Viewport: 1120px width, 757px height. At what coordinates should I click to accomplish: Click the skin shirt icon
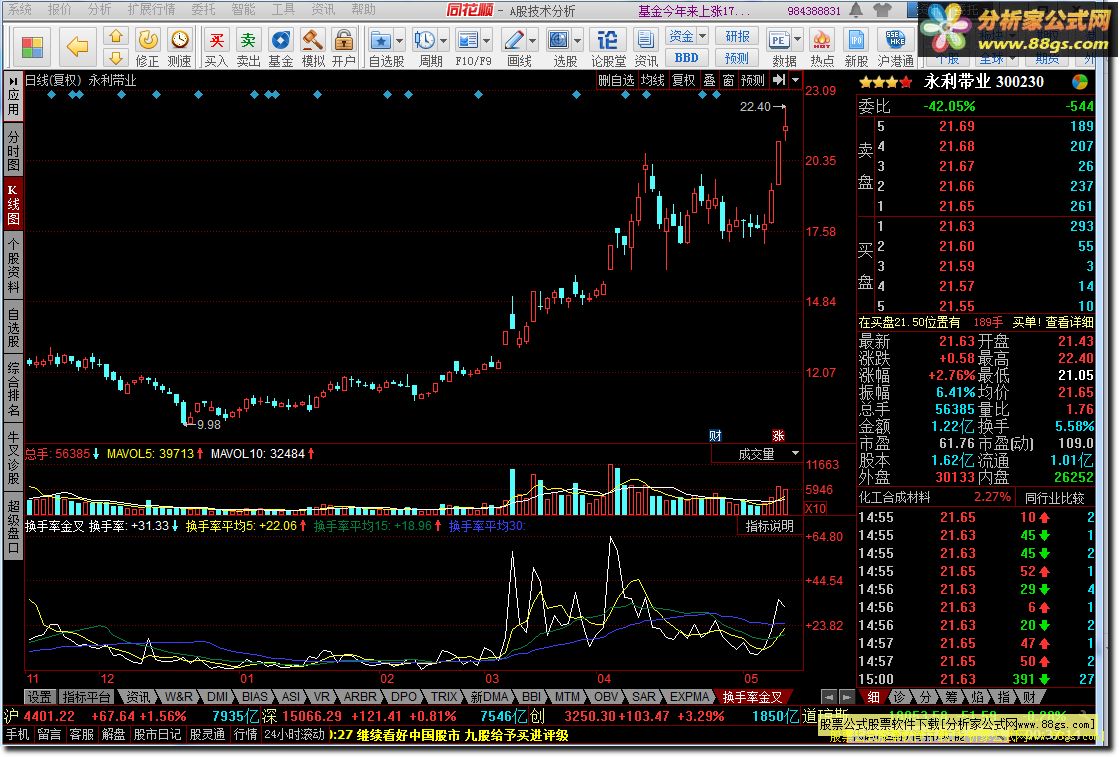[883, 10]
